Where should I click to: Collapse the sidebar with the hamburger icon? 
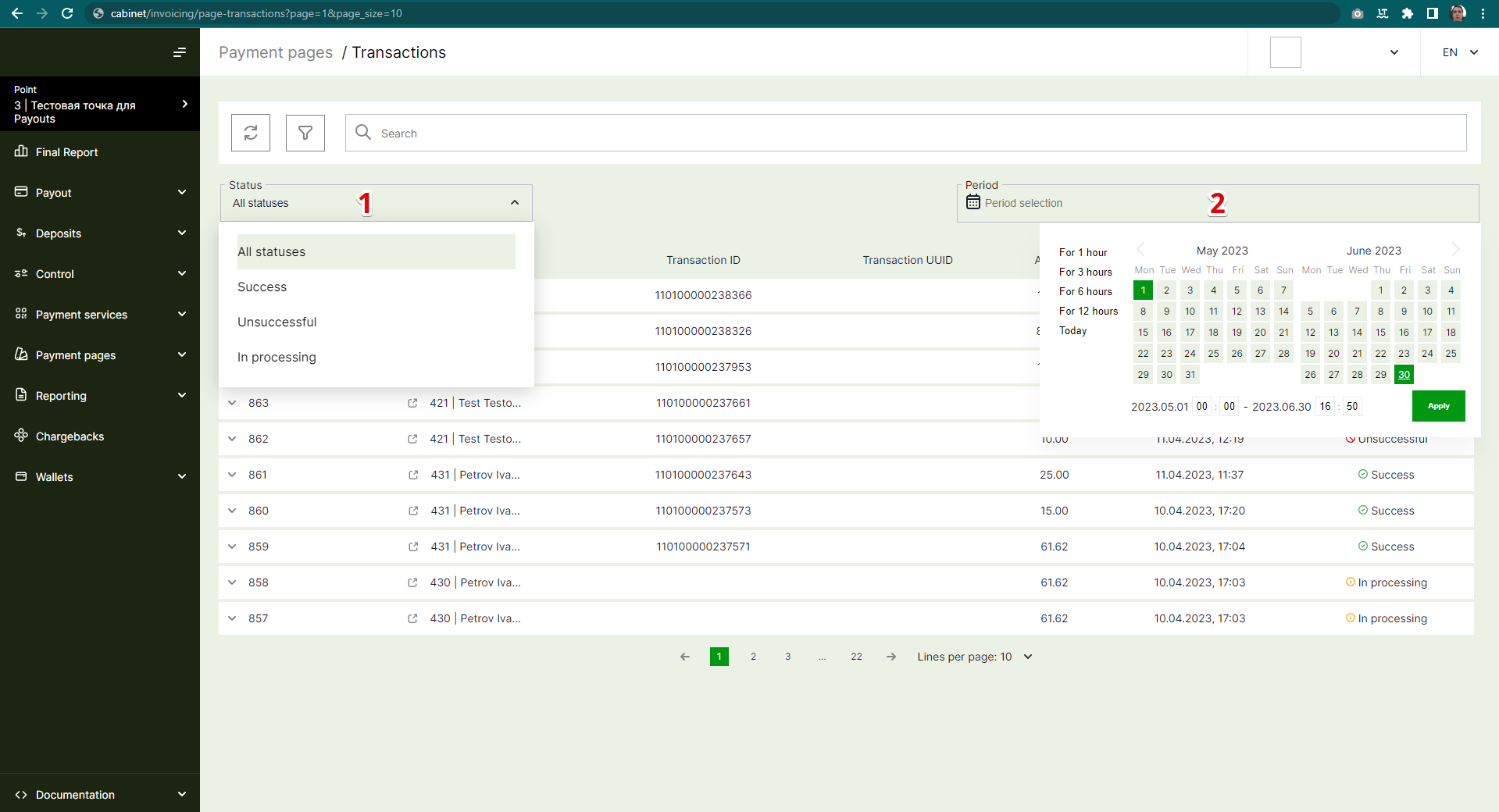180,52
